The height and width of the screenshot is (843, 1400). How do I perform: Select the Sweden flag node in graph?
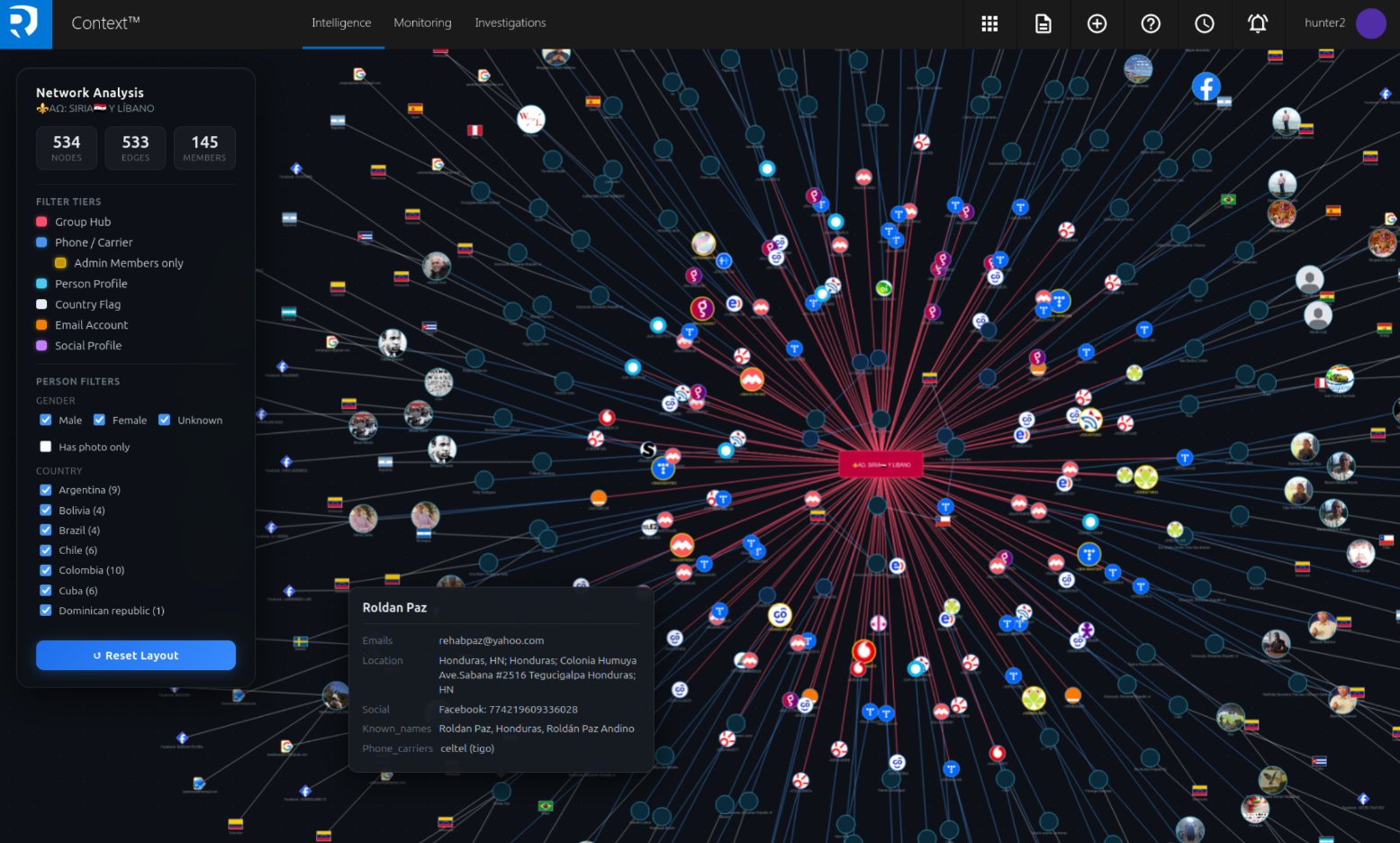click(x=301, y=642)
